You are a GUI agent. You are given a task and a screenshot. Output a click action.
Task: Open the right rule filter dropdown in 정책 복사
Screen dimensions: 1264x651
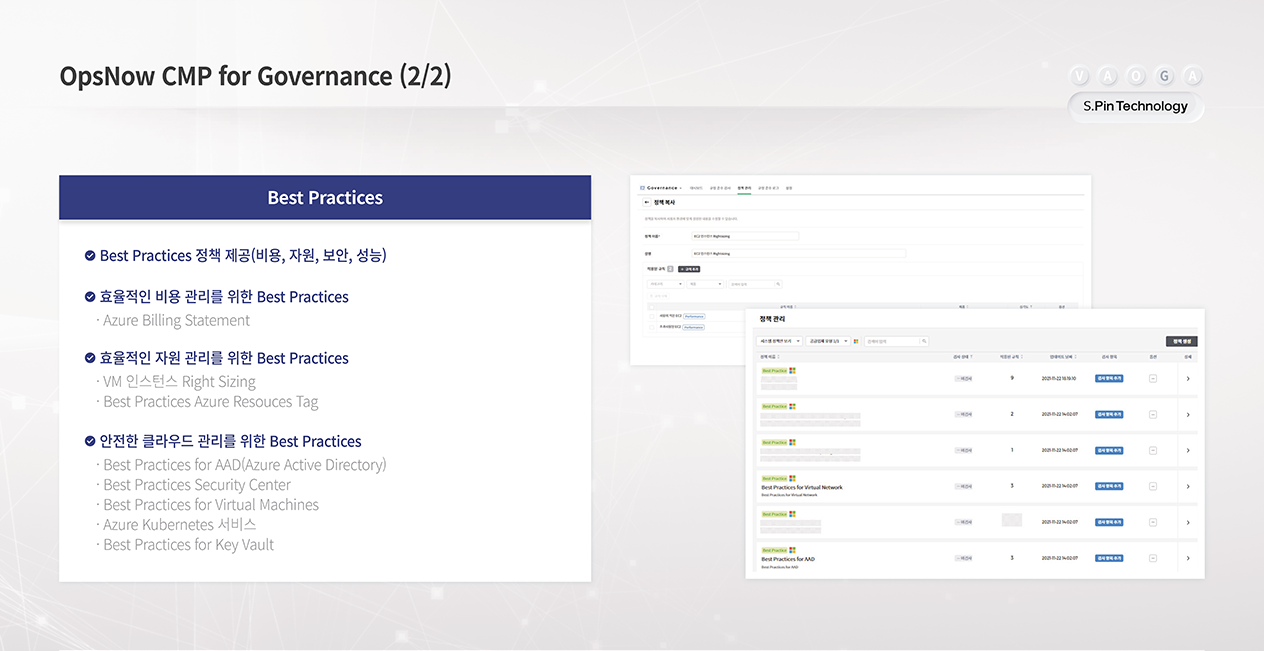[x=704, y=284]
